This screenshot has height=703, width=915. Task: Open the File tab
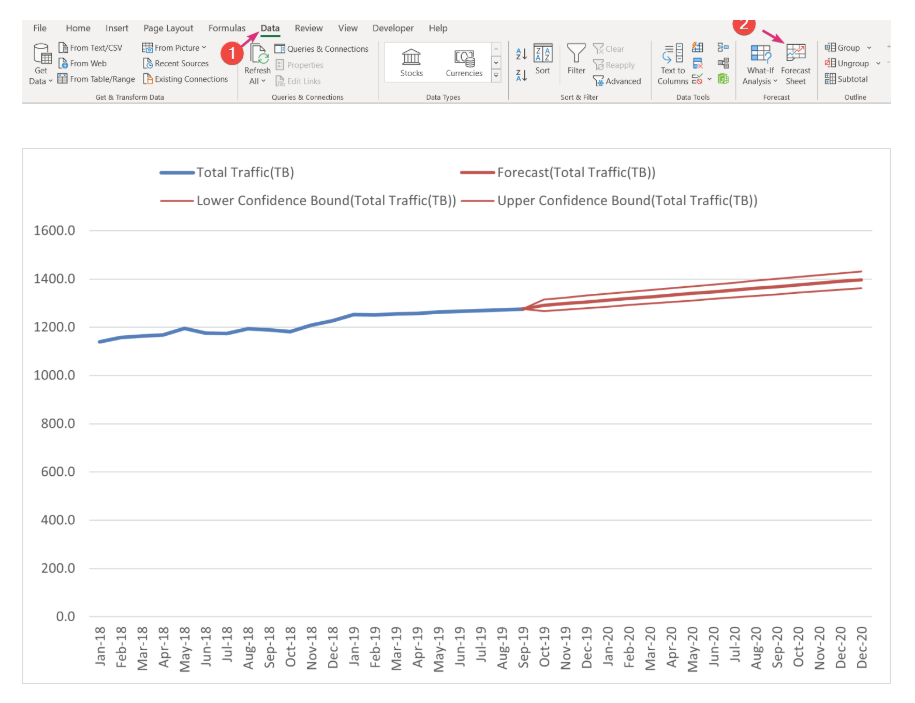[40, 28]
